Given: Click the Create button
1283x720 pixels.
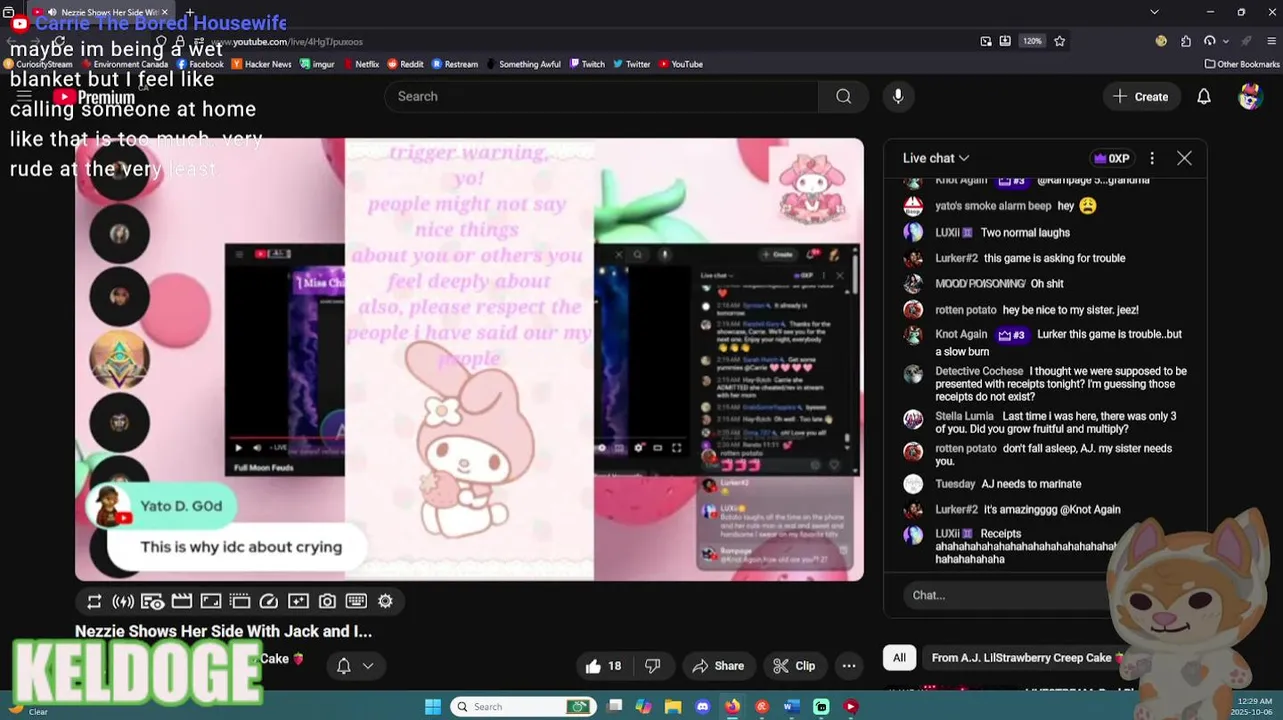Looking at the screenshot, I should click(x=1141, y=96).
